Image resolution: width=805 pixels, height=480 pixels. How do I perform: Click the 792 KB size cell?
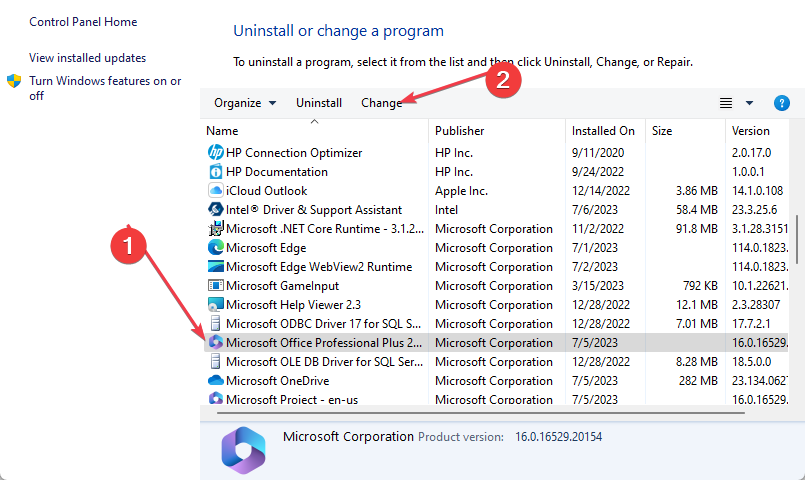pyautogui.click(x=700, y=286)
